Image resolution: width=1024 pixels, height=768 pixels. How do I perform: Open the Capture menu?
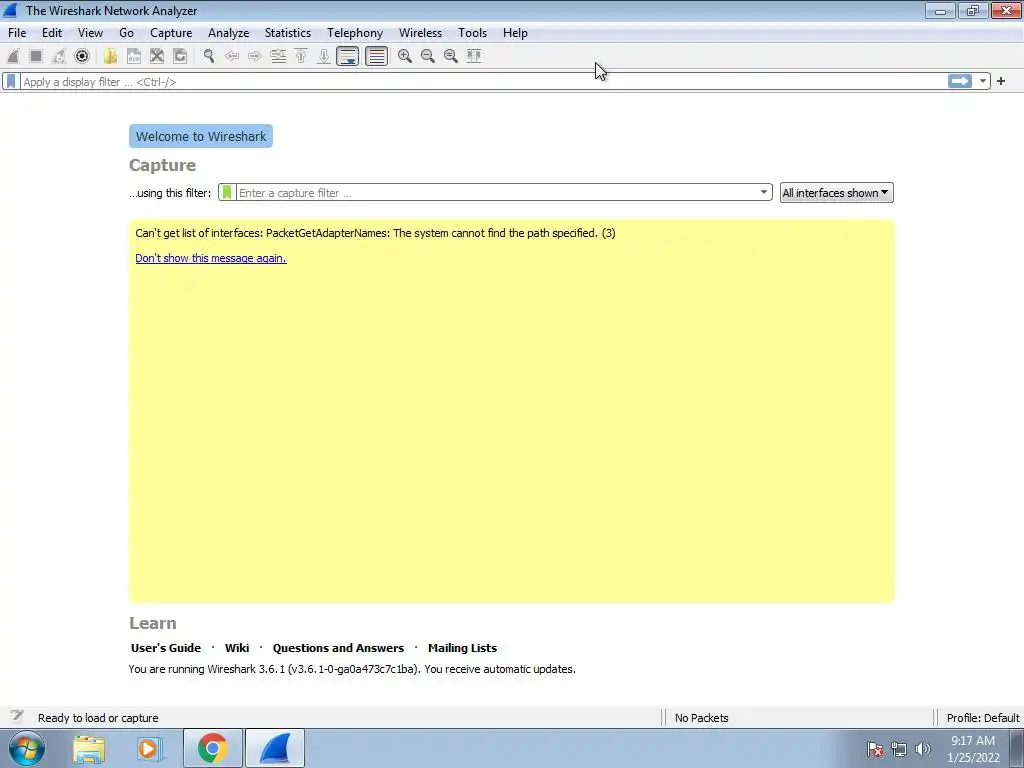click(171, 33)
